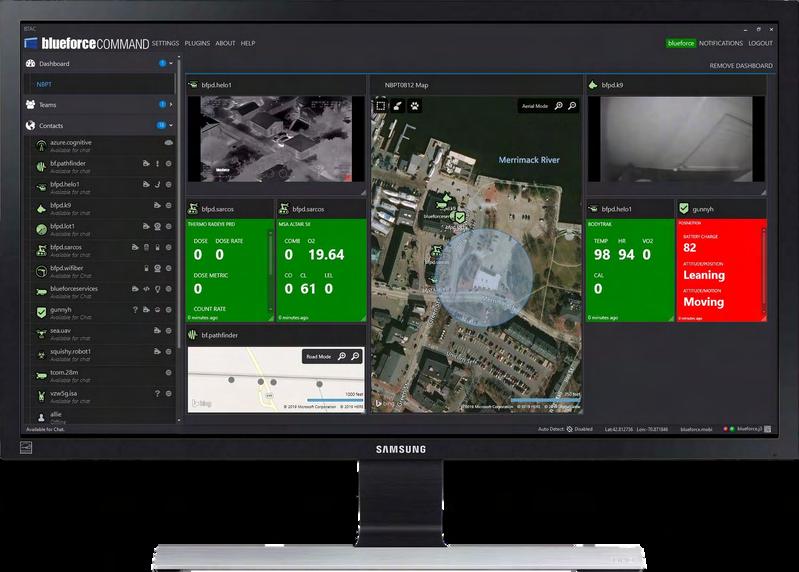Toggle the Aerial Mode map view button
The height and width of the screenshot is (572, 799).
(535, 106)
